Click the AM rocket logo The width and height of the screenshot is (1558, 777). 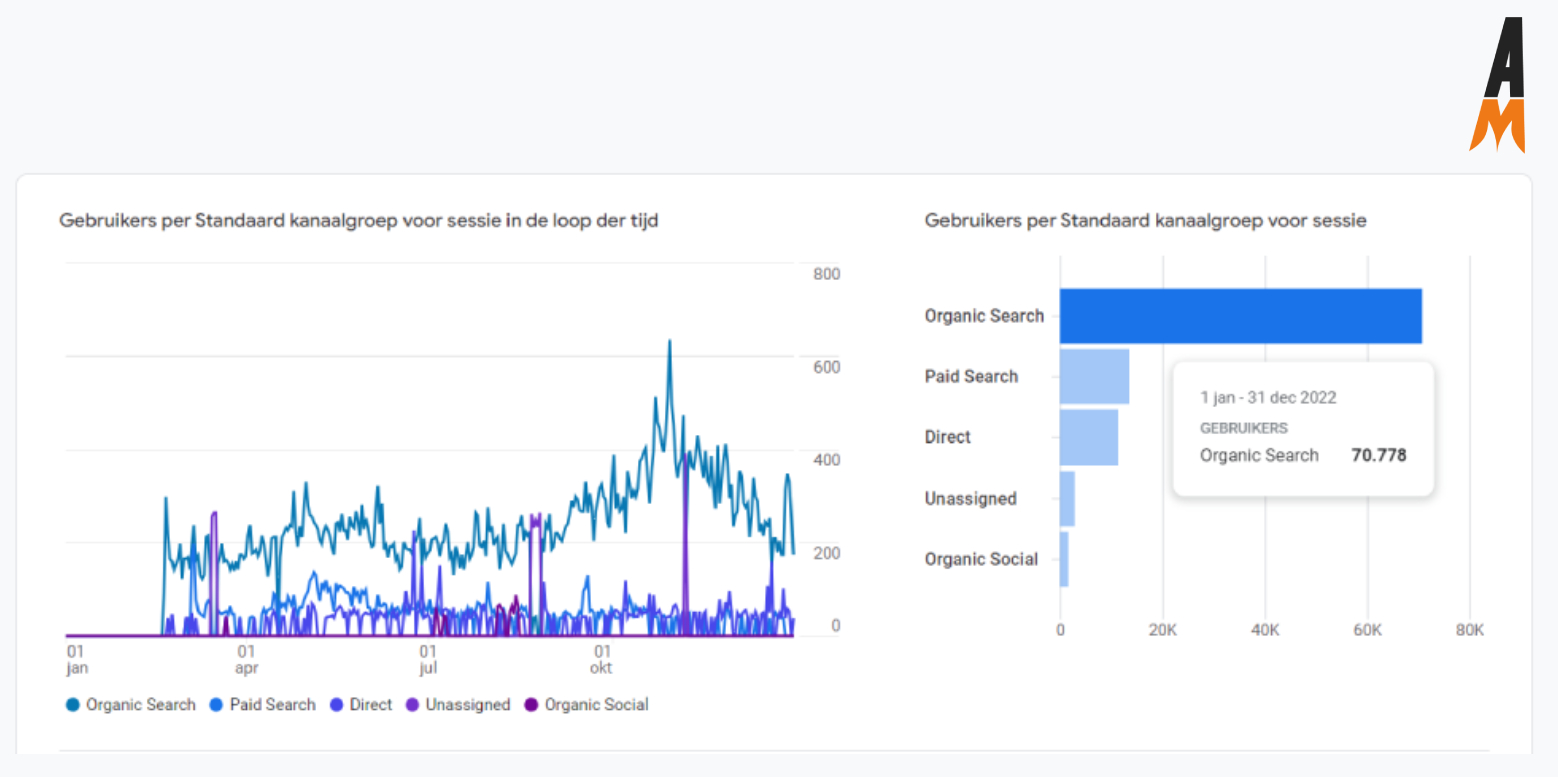[x=1497, y=85]
